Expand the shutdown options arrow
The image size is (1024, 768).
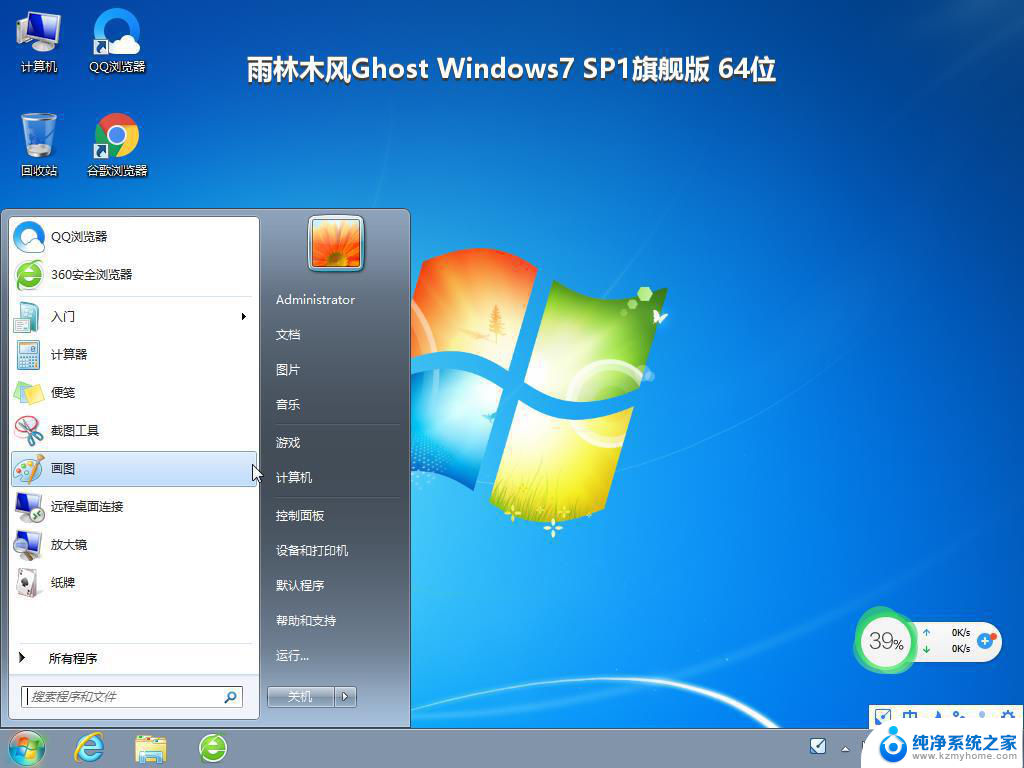click(x=345, y=697)
